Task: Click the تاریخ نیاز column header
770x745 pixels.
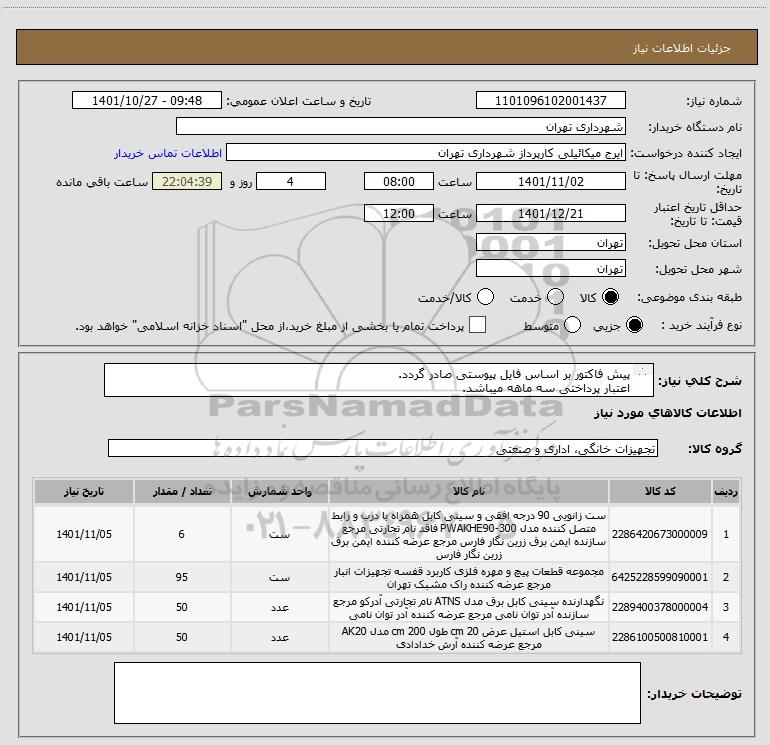Action: pos(84,491)
